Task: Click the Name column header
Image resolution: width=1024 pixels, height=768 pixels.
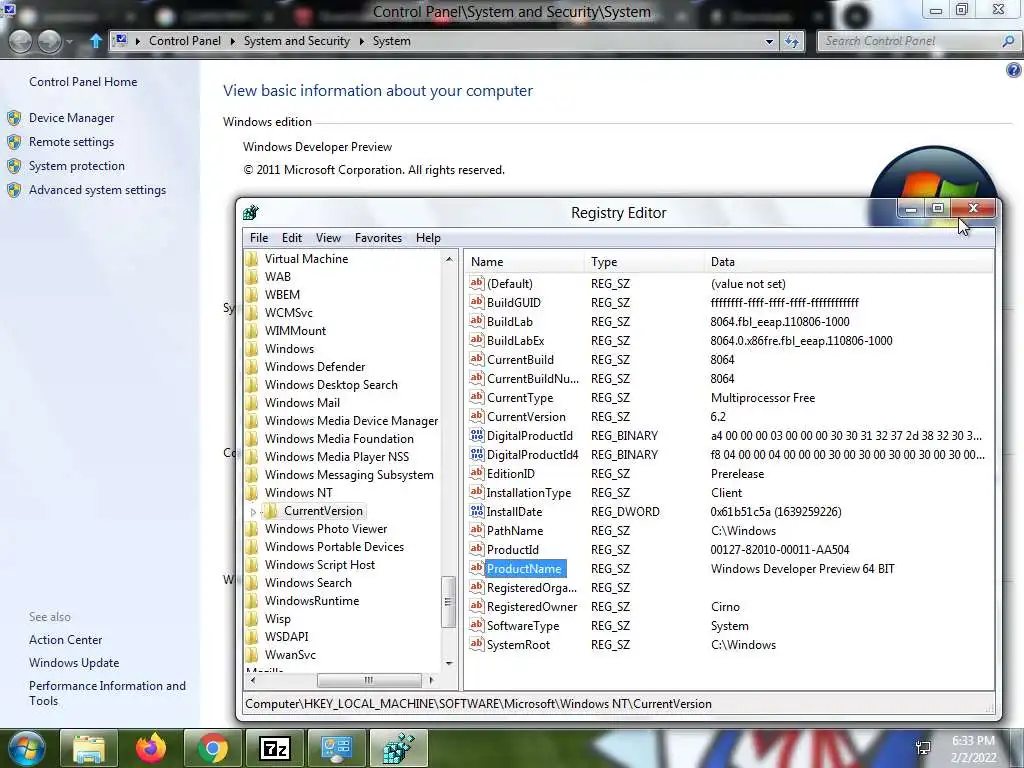Action: [524, 262]
